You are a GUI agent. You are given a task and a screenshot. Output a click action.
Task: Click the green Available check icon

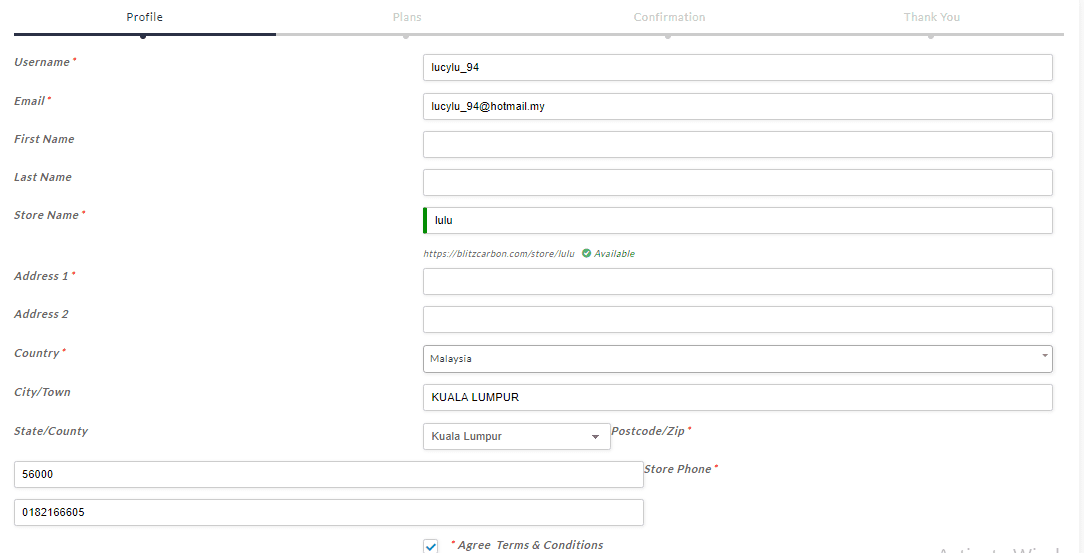tap(586, 254)
